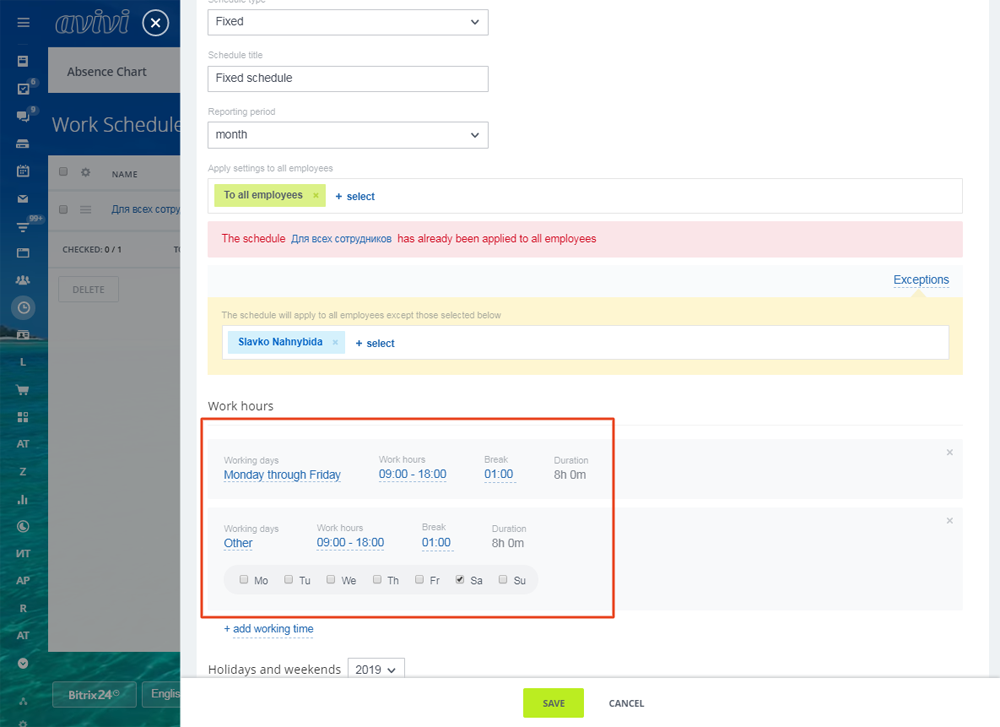Open the hamburger menu in the sidebar
Viewport: 1000px width, 727px height.
click(24, 23)
